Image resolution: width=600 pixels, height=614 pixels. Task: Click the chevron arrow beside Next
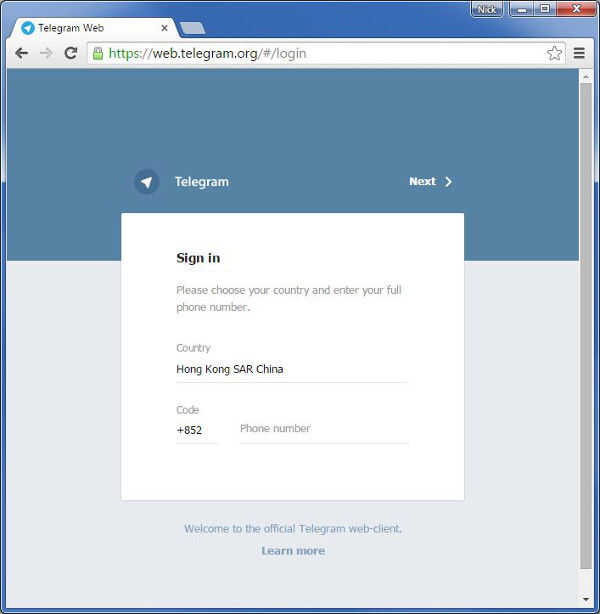tap(448, 182)
